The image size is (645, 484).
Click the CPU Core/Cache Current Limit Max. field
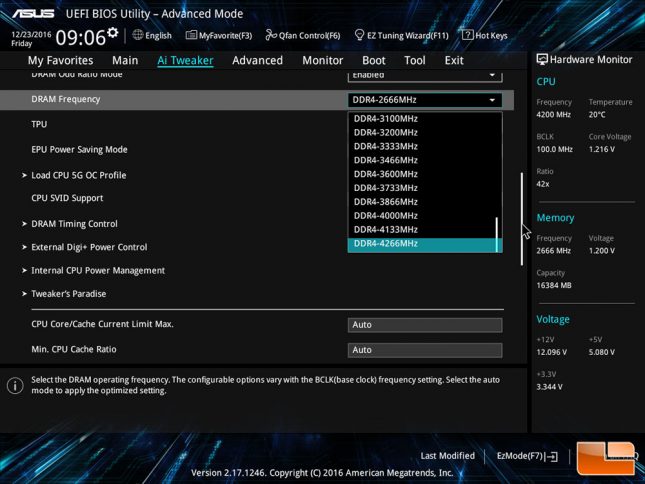(x=425, y=325)
